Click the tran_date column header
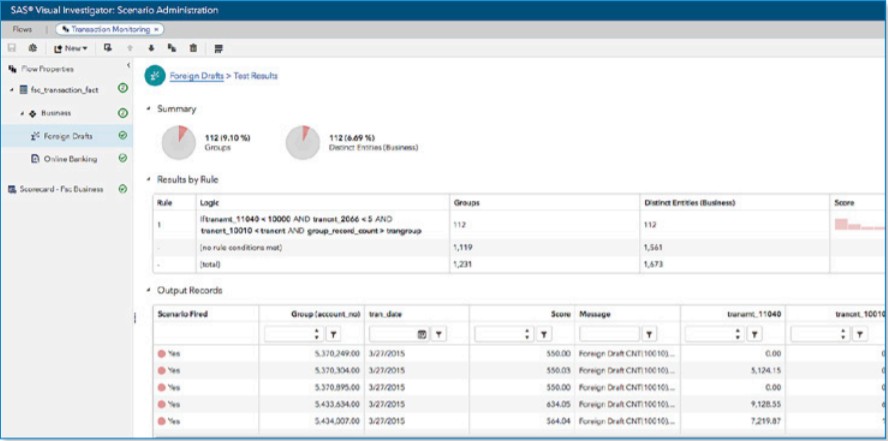The width and height of the screenshot is (888, 441). 417,314
